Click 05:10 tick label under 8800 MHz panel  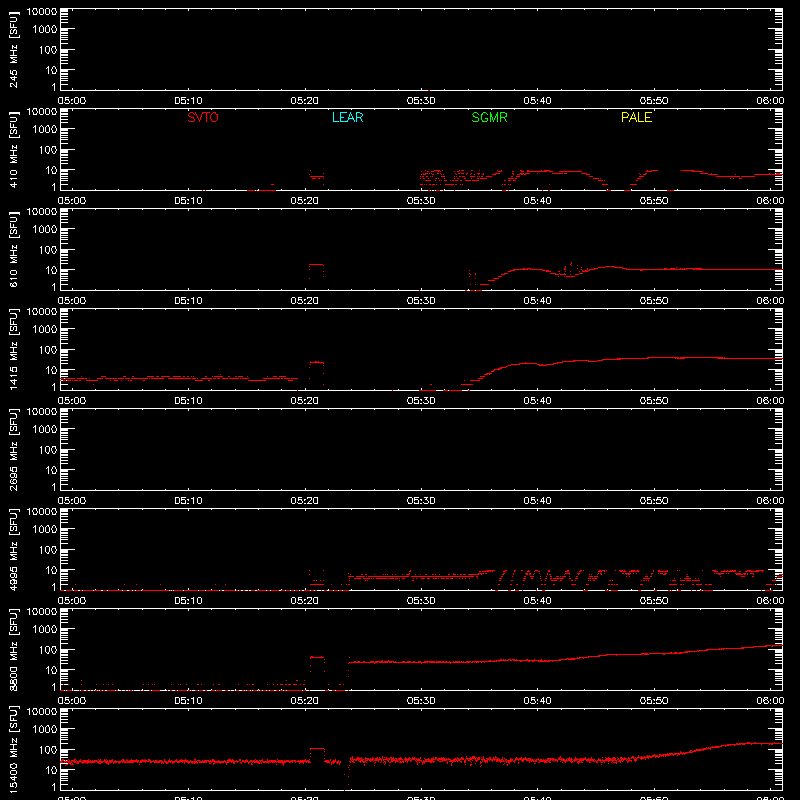(188, 701)
